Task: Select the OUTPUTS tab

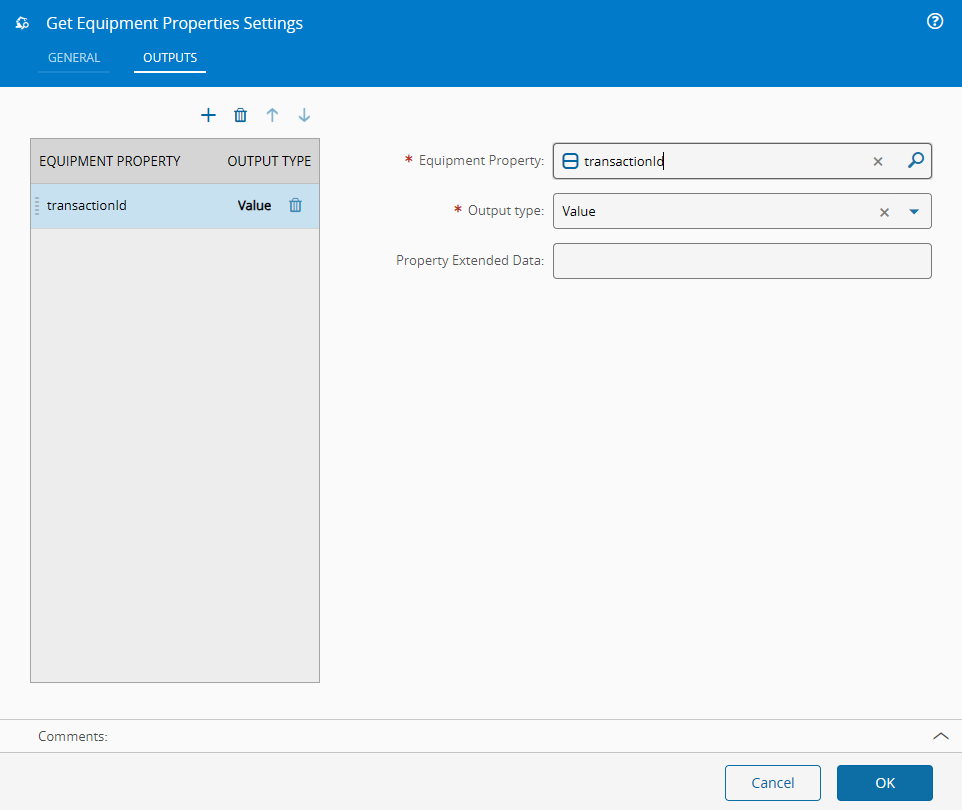Action: (170, 58)
